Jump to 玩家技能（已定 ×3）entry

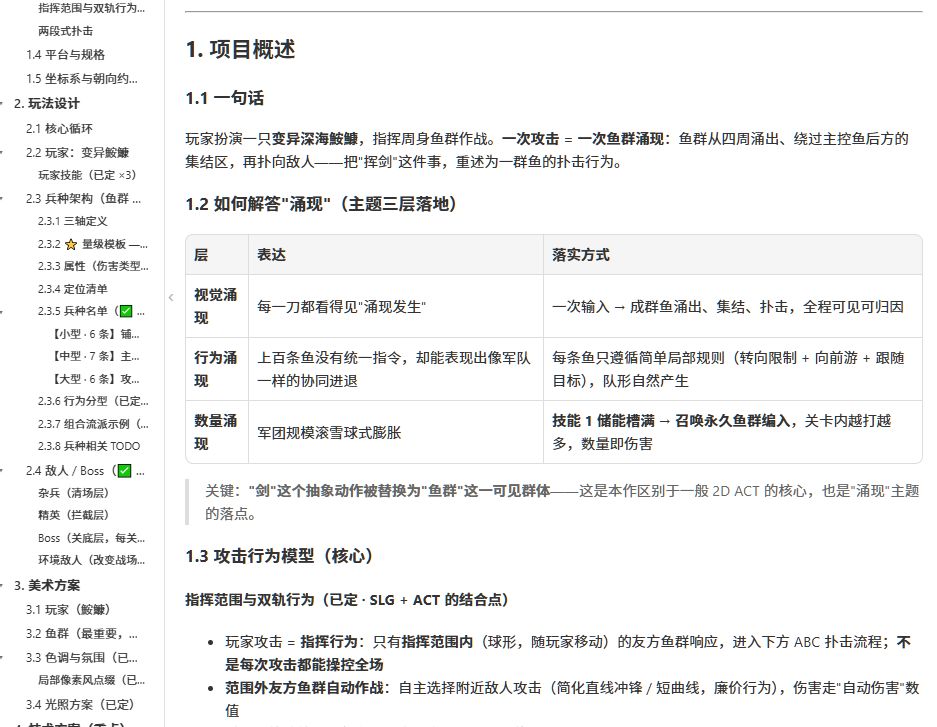(87, 174)
